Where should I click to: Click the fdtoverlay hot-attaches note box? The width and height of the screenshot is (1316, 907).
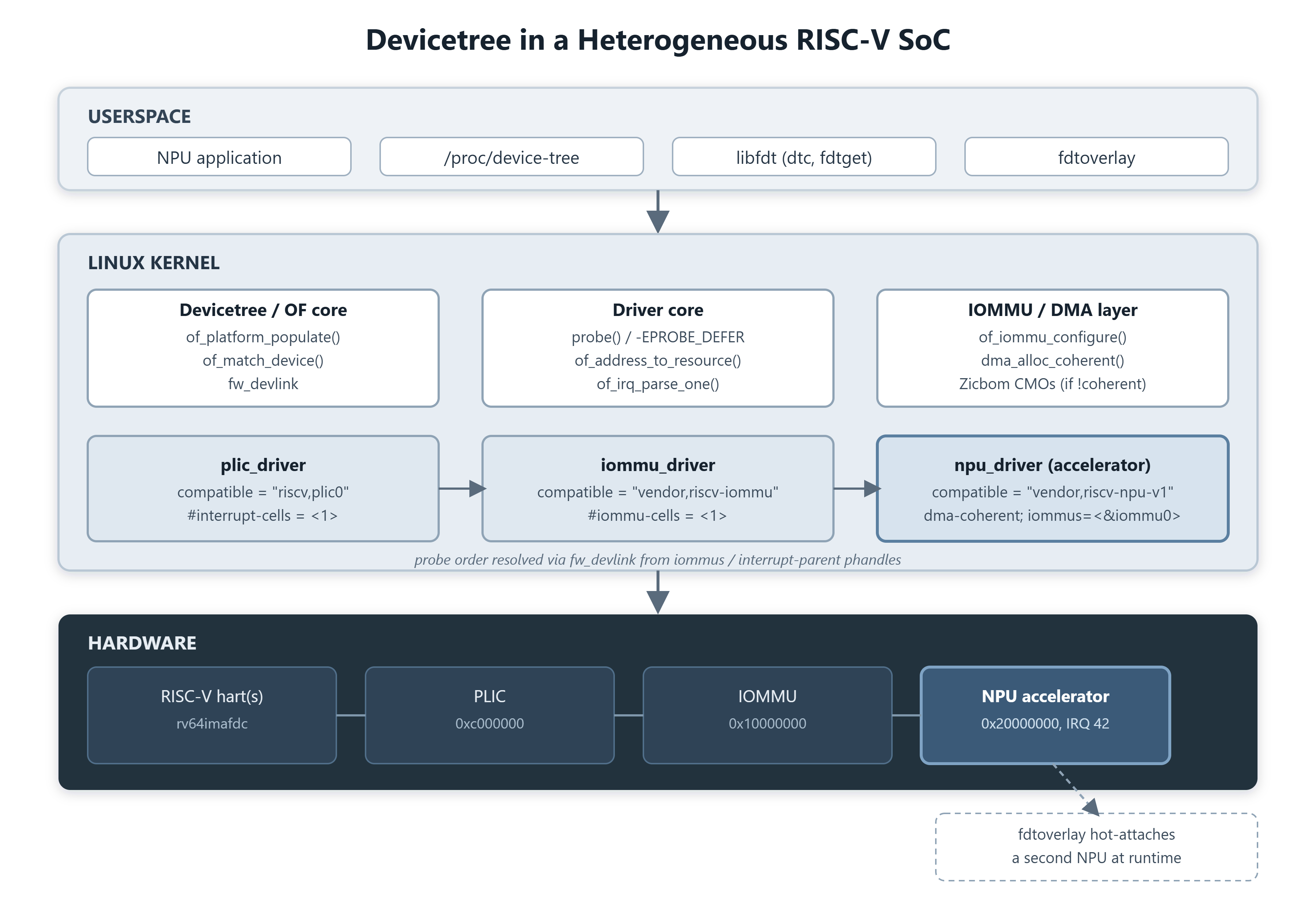(x=1096, y=847)
